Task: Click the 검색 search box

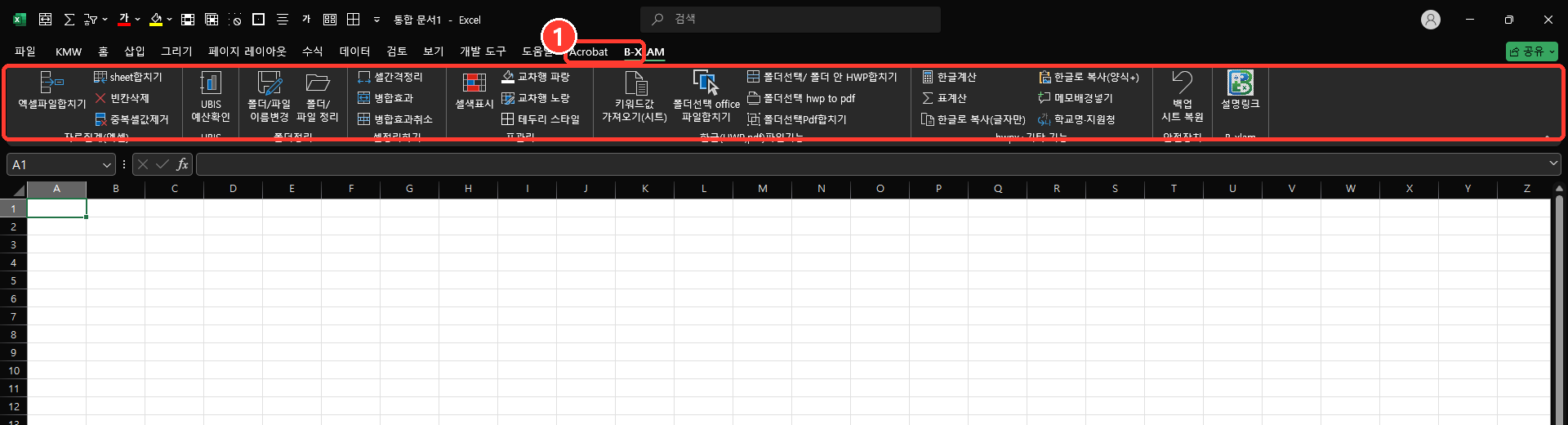Action: (x=791, y=19)
